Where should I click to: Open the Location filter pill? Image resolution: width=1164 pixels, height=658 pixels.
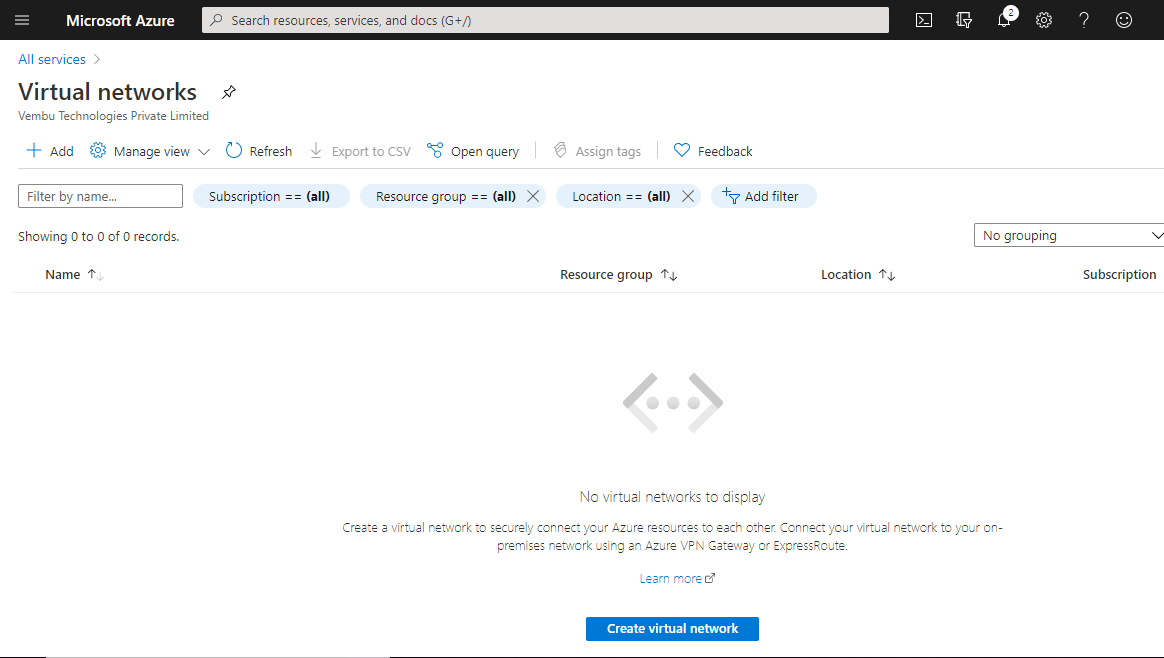click(x=621, y=196)
